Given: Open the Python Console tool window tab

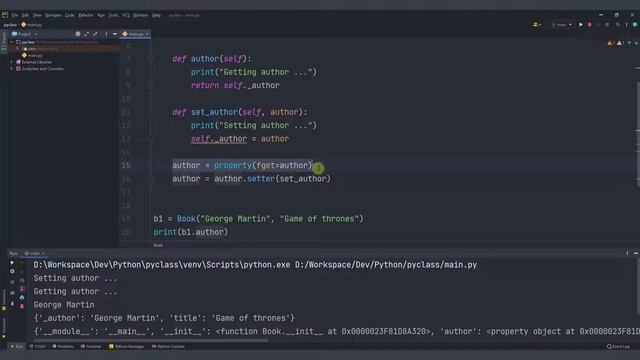Looking at the screenshot, I should [168, 347].
